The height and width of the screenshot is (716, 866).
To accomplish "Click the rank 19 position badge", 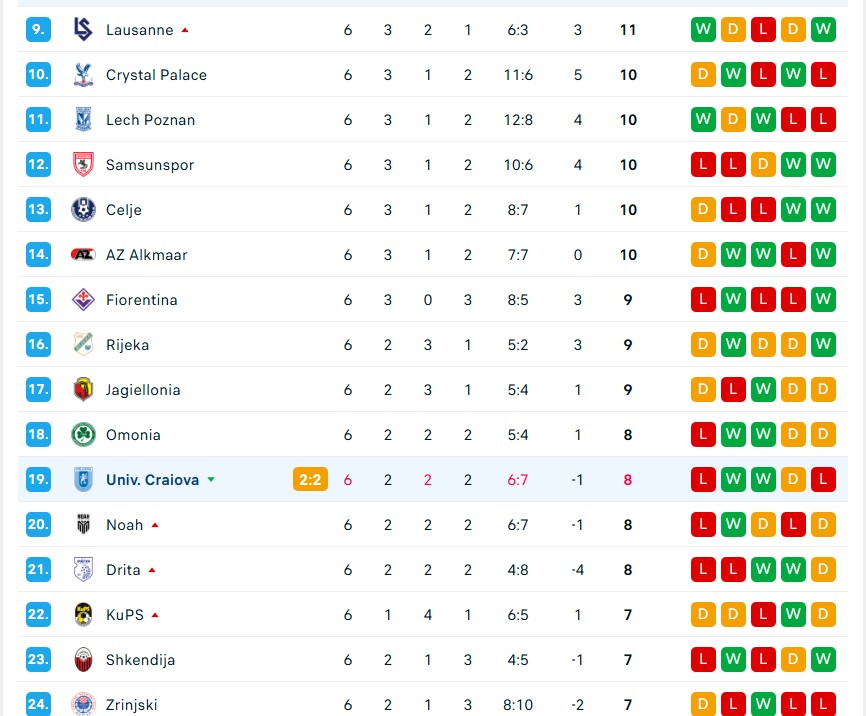I will [38, 480].
